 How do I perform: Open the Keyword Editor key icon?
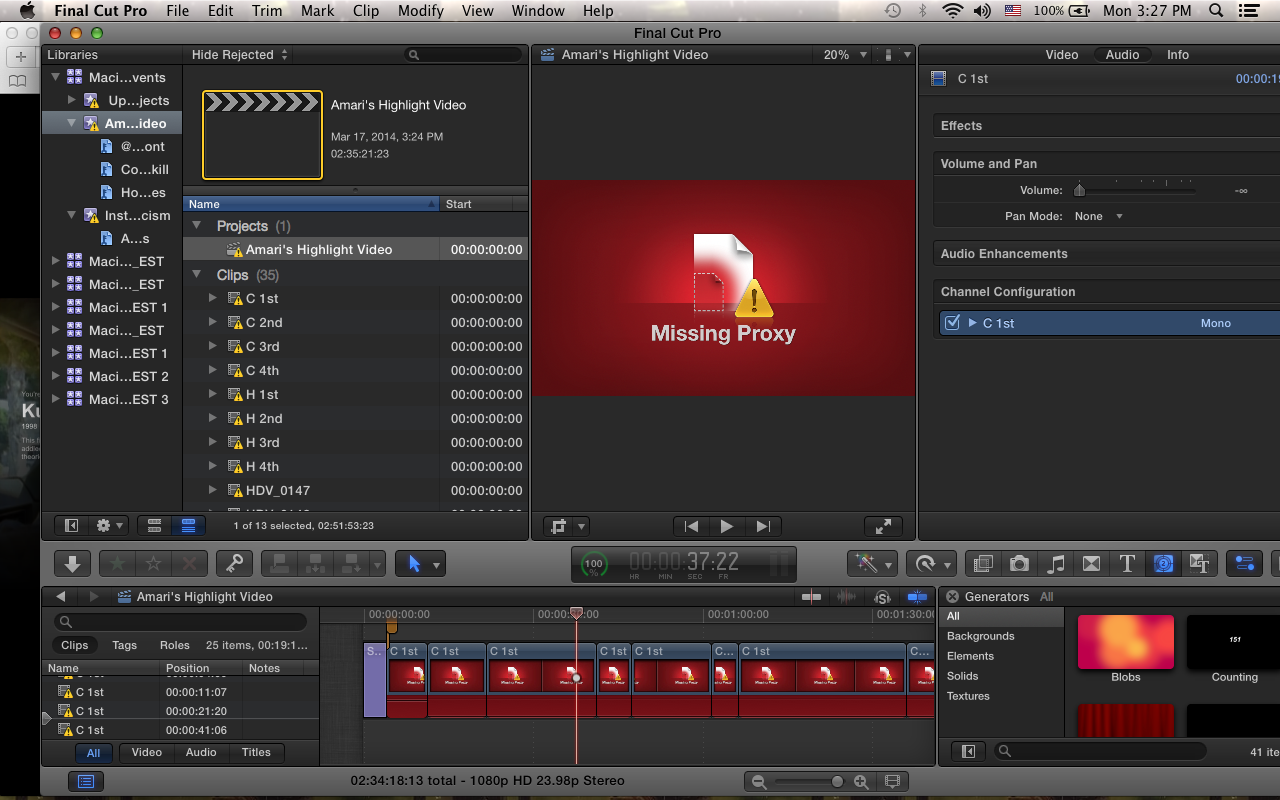(235, 564)
